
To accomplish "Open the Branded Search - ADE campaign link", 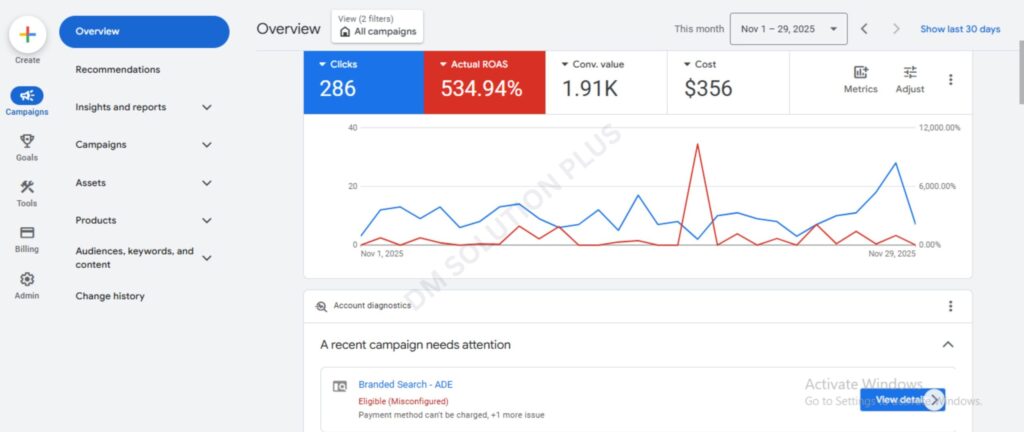I will (405, 384).
